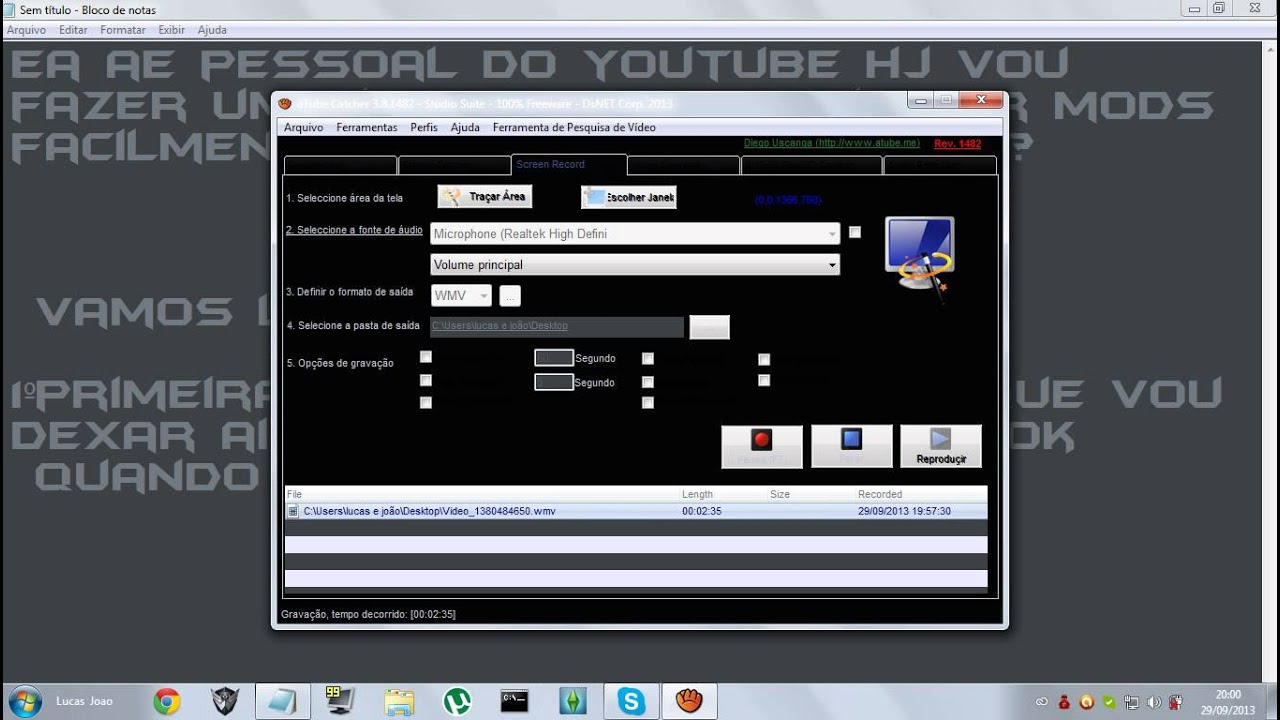Image resolution: width=1280 pixels, height=720 pixels.
Task: Click the Creative Cloud tray icon
Action: point(1042,702)
